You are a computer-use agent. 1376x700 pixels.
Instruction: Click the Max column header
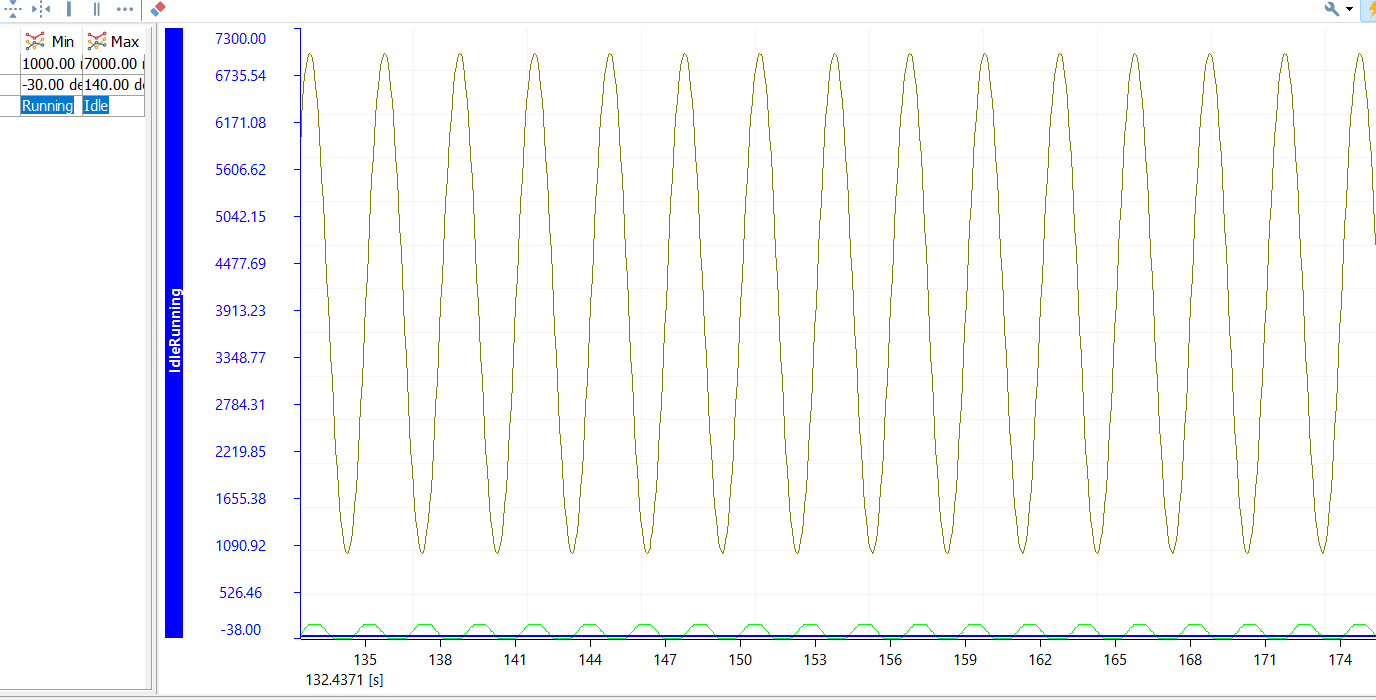coord(113,41)
